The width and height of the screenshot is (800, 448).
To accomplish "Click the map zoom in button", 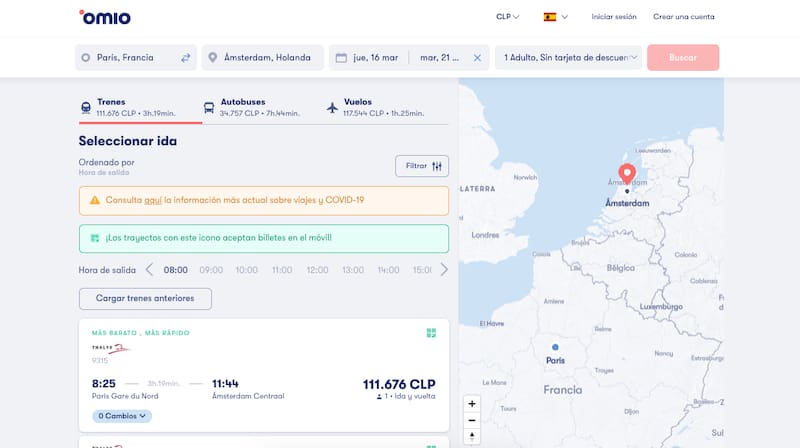I will (x=473, y=403).
